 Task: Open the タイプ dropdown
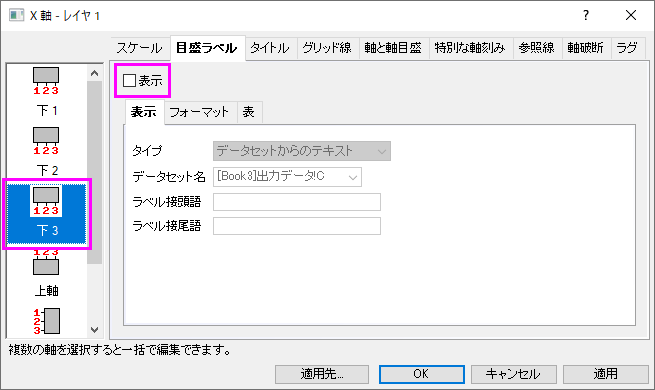(x=302, y=151)
